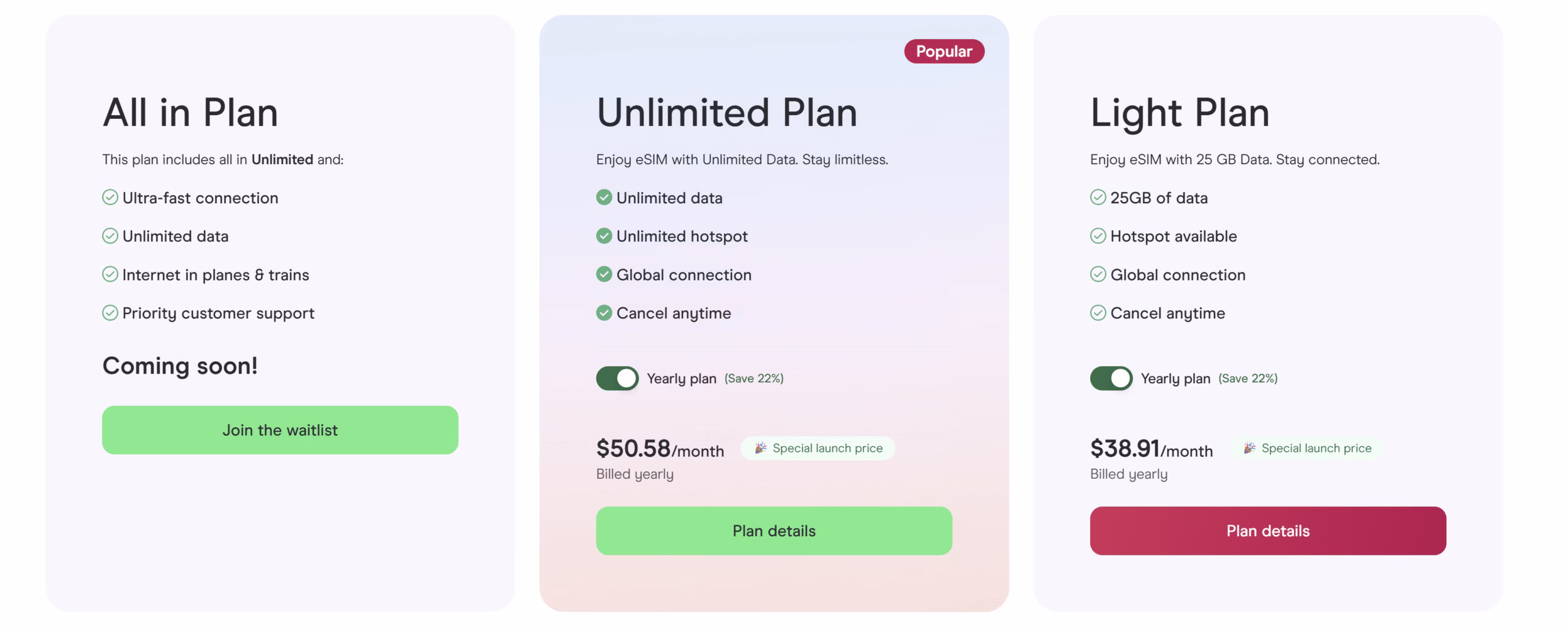Screen dimensions: 1568x633
Task: Toggle the Yearly plan switch on Unlimited Plan
Action: (x=617, y=378)
